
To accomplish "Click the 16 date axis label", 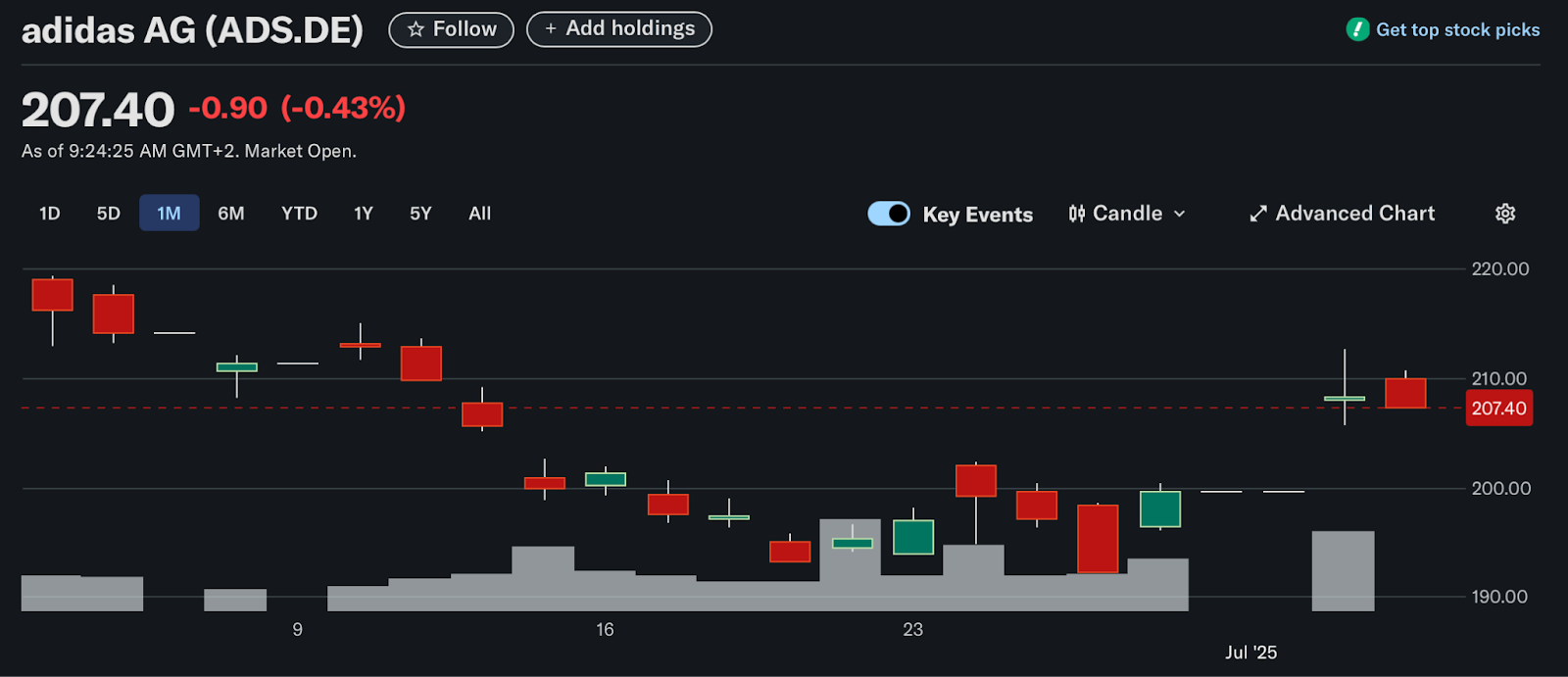I will [x=605, y=629].
